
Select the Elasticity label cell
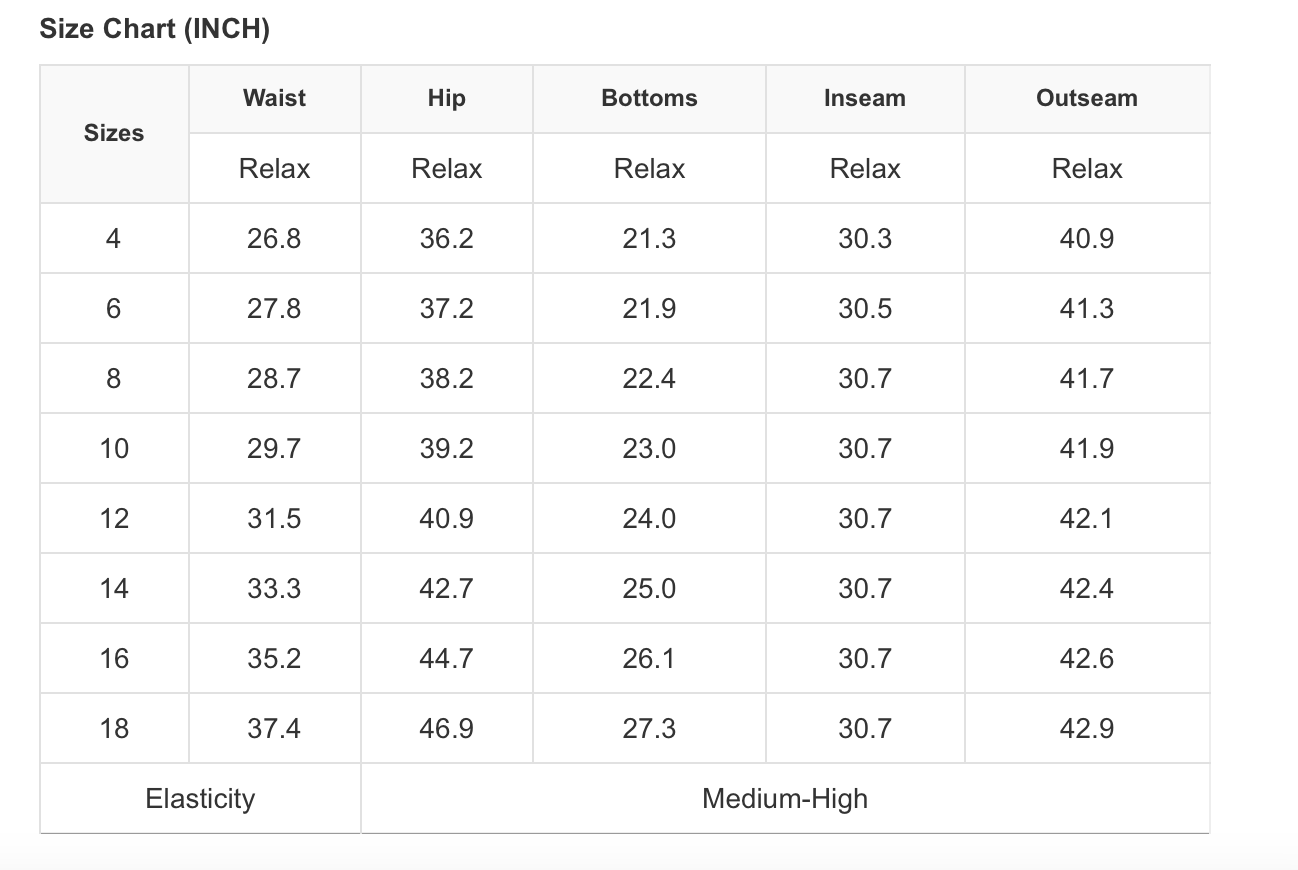pyautogui.click(x=200, y=798)
